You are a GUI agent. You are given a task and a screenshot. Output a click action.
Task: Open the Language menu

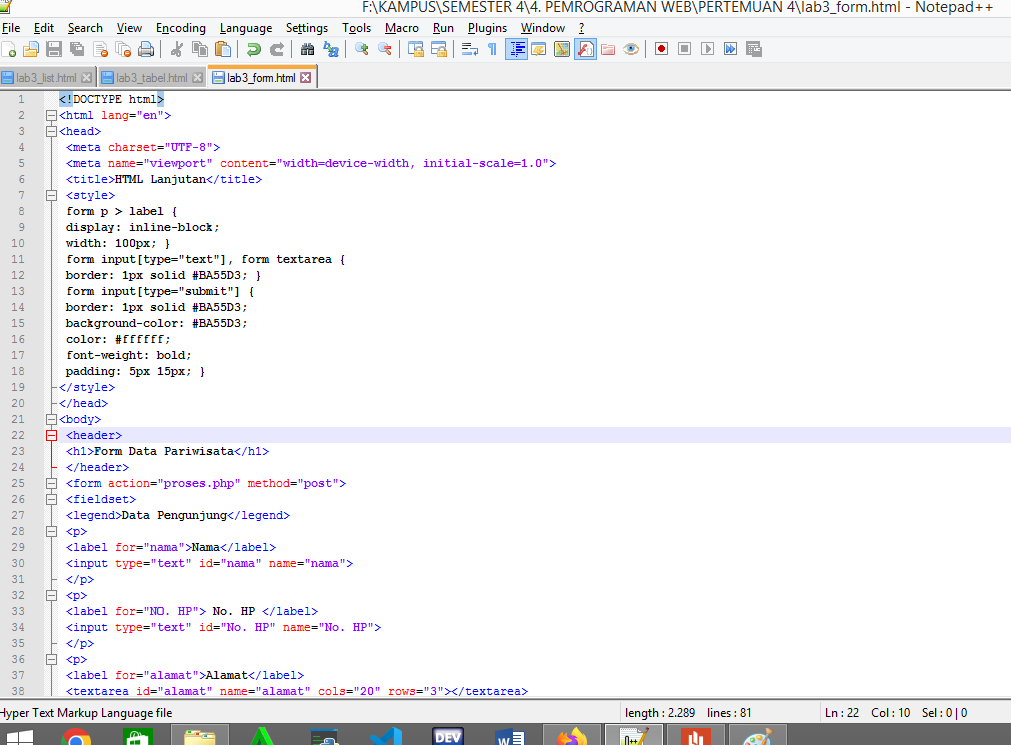pyautogui.click(x=246, y=28)
